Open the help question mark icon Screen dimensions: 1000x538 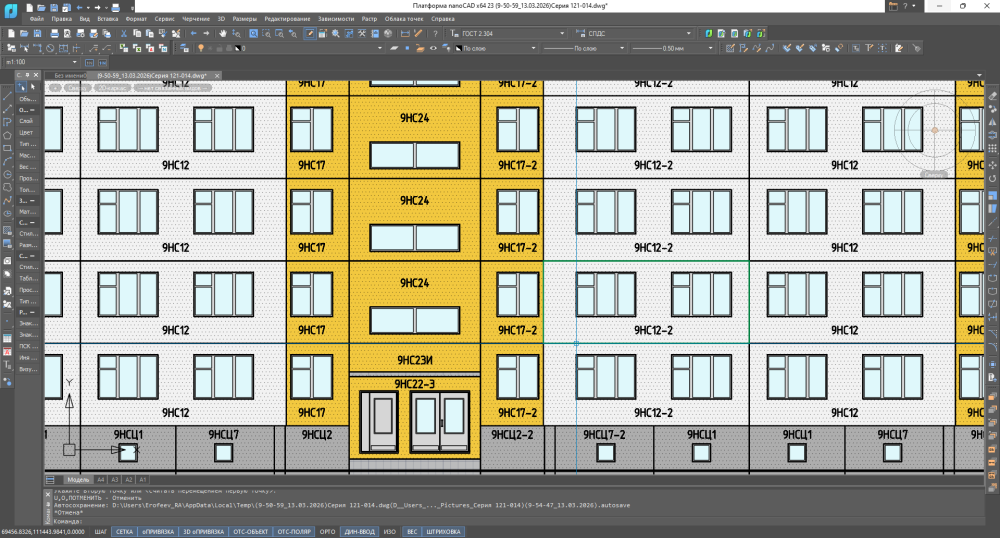[x=436, y=33]
